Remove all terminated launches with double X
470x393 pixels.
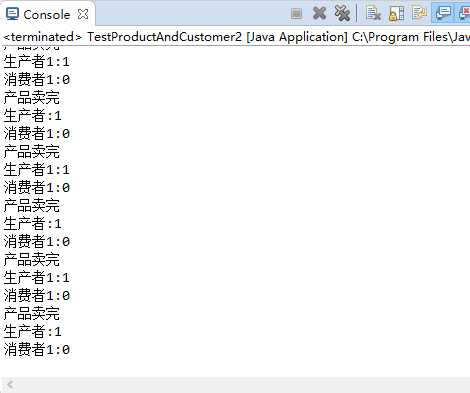click(x=342, y=13)
